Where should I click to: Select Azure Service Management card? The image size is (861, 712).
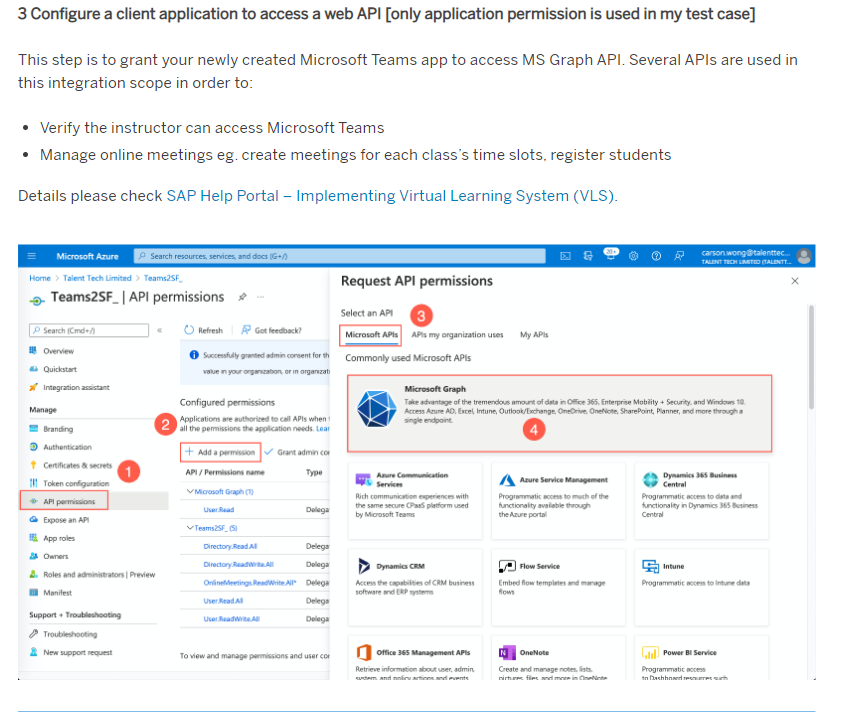pos(558,501)
